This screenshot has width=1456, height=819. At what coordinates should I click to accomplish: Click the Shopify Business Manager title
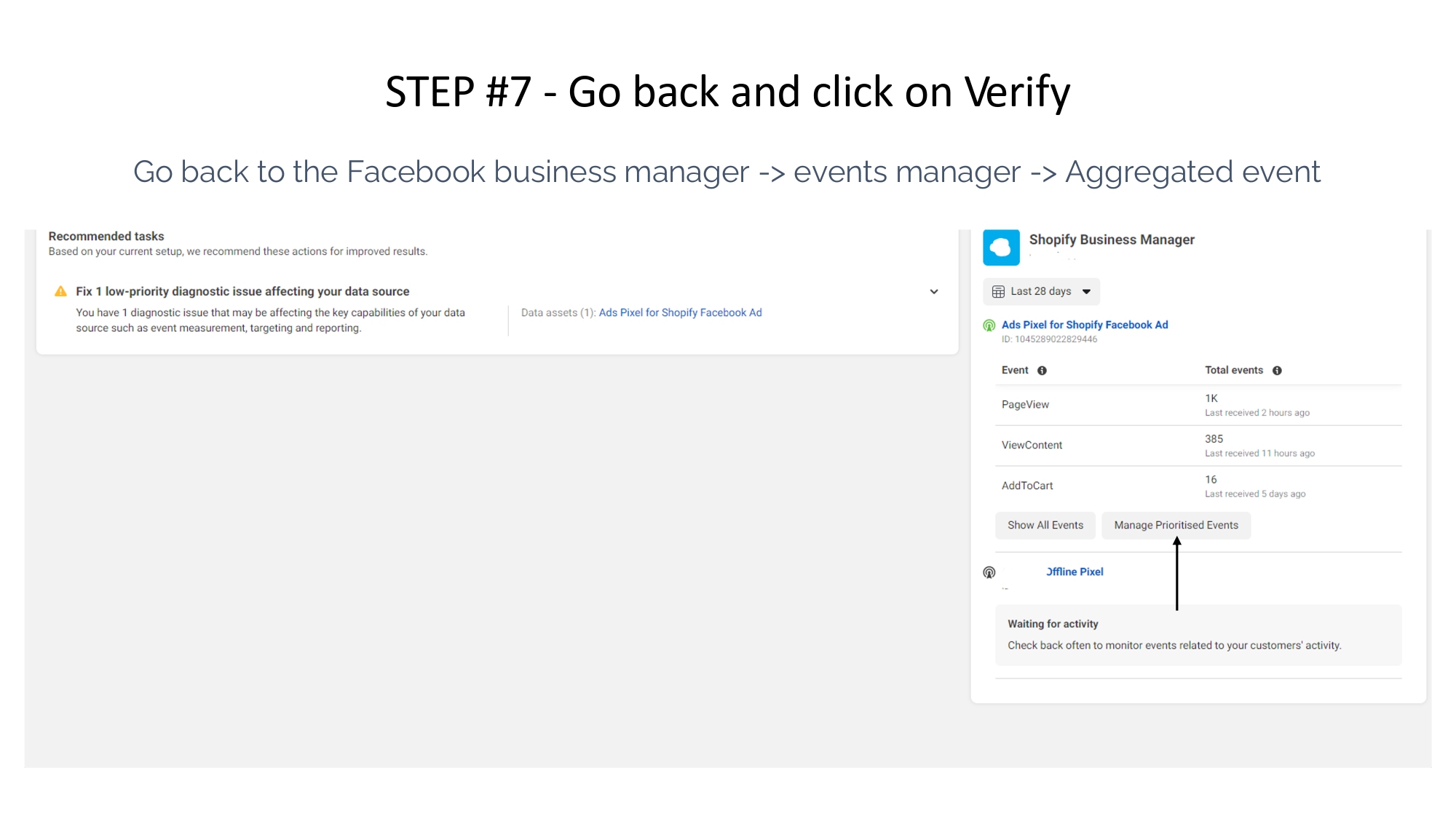[x=1112, y=240]
